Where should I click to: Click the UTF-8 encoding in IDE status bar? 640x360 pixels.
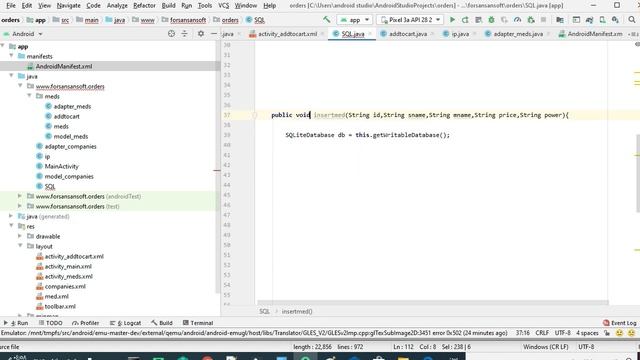coord(562,333)
